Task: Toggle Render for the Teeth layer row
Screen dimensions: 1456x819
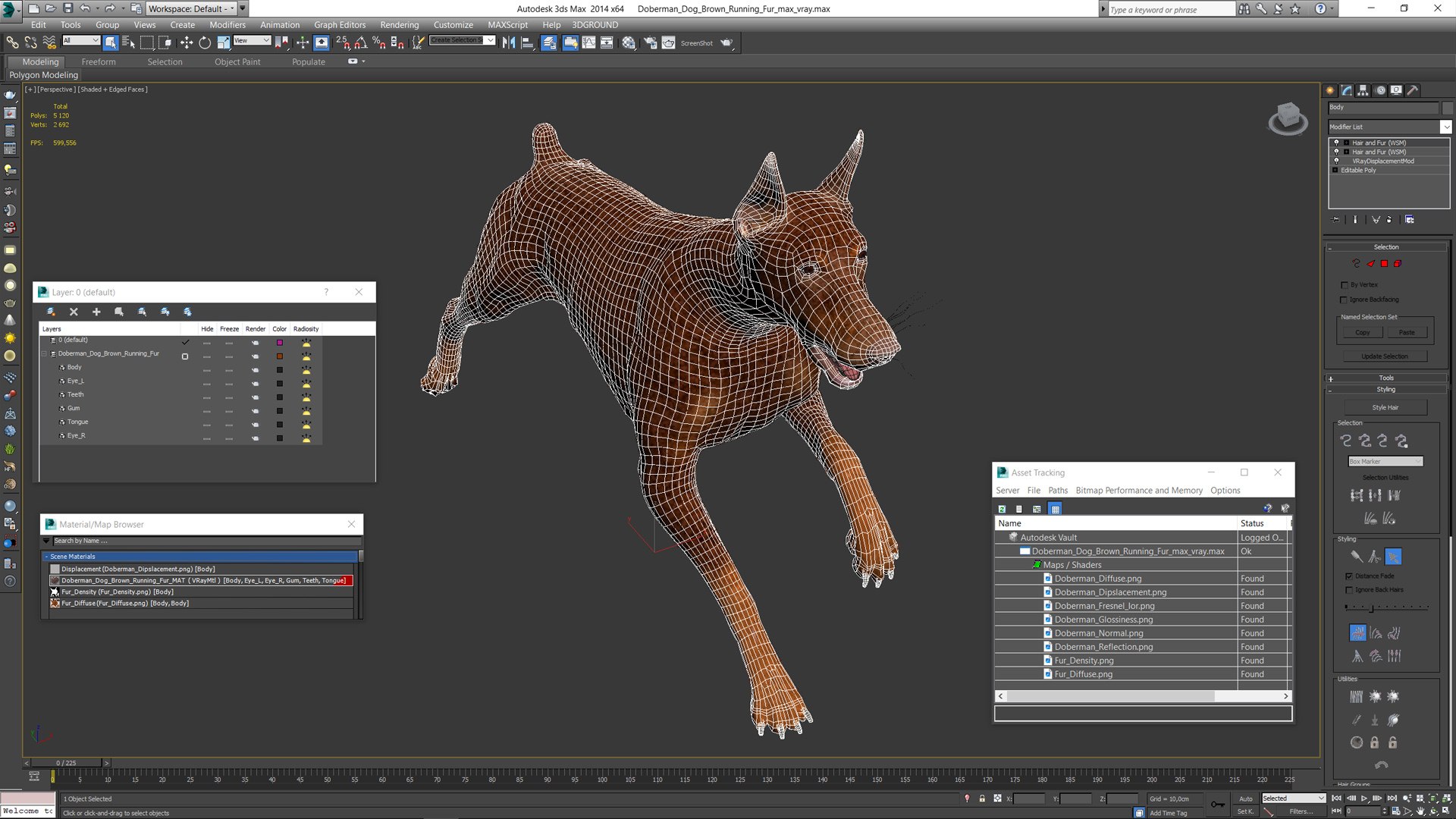Action: (x=256, y=397)
